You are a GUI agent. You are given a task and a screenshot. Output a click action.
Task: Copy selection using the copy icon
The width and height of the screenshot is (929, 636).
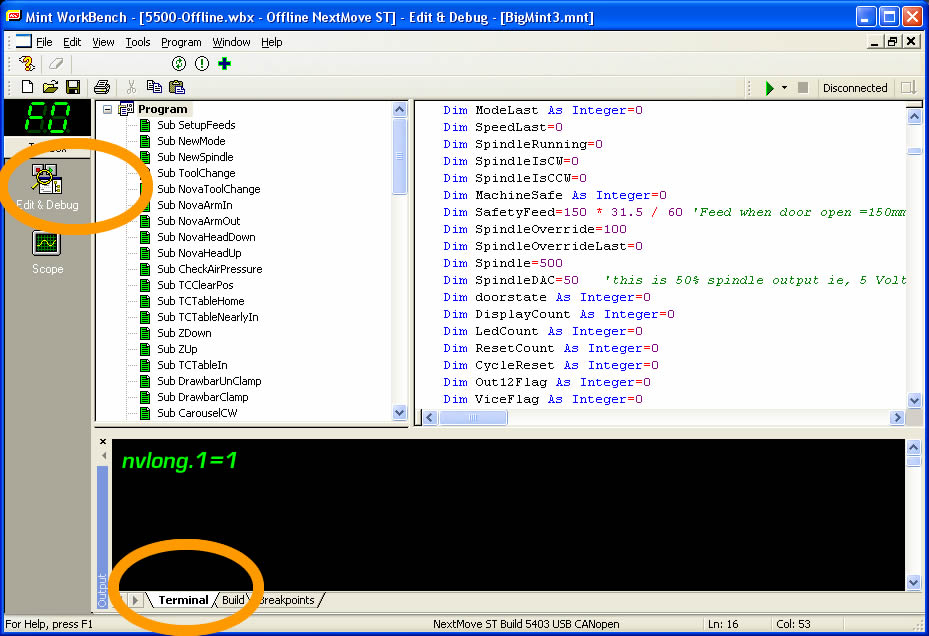[154, 87]
